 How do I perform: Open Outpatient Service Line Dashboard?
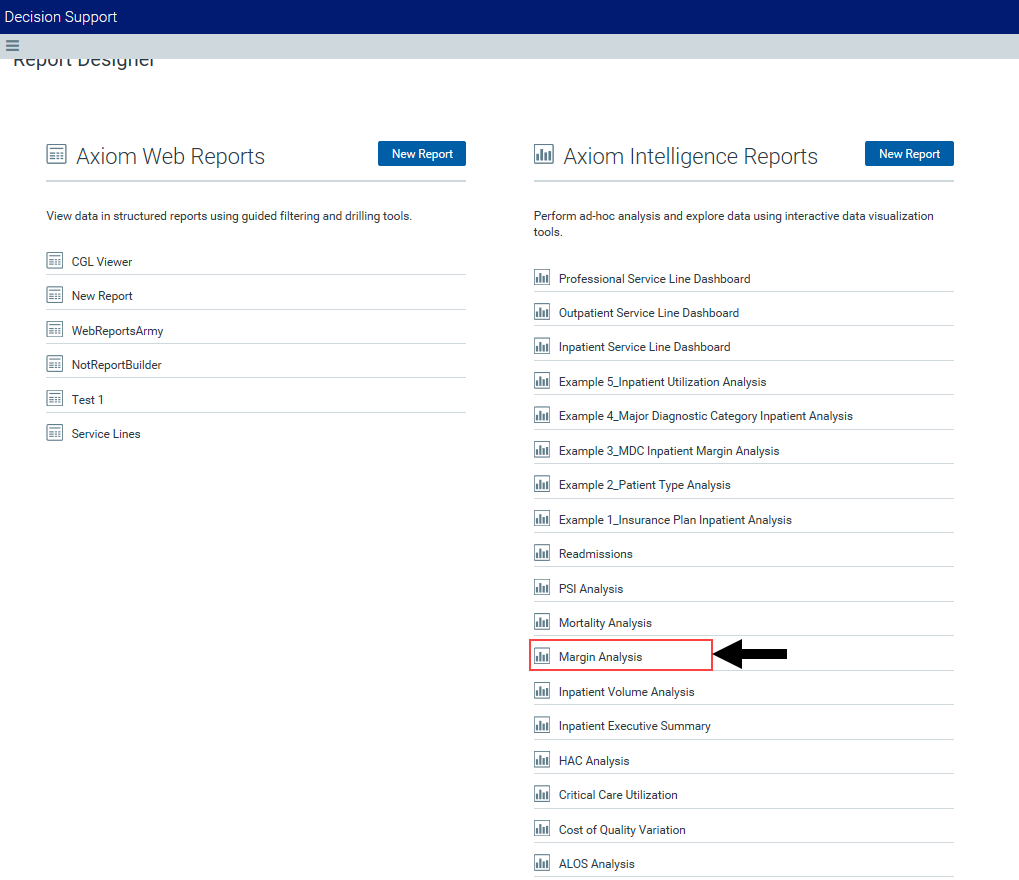coord(649,313)
